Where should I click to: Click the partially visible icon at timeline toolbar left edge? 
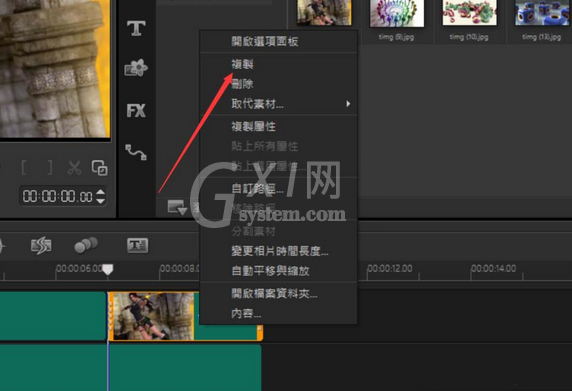2,246
